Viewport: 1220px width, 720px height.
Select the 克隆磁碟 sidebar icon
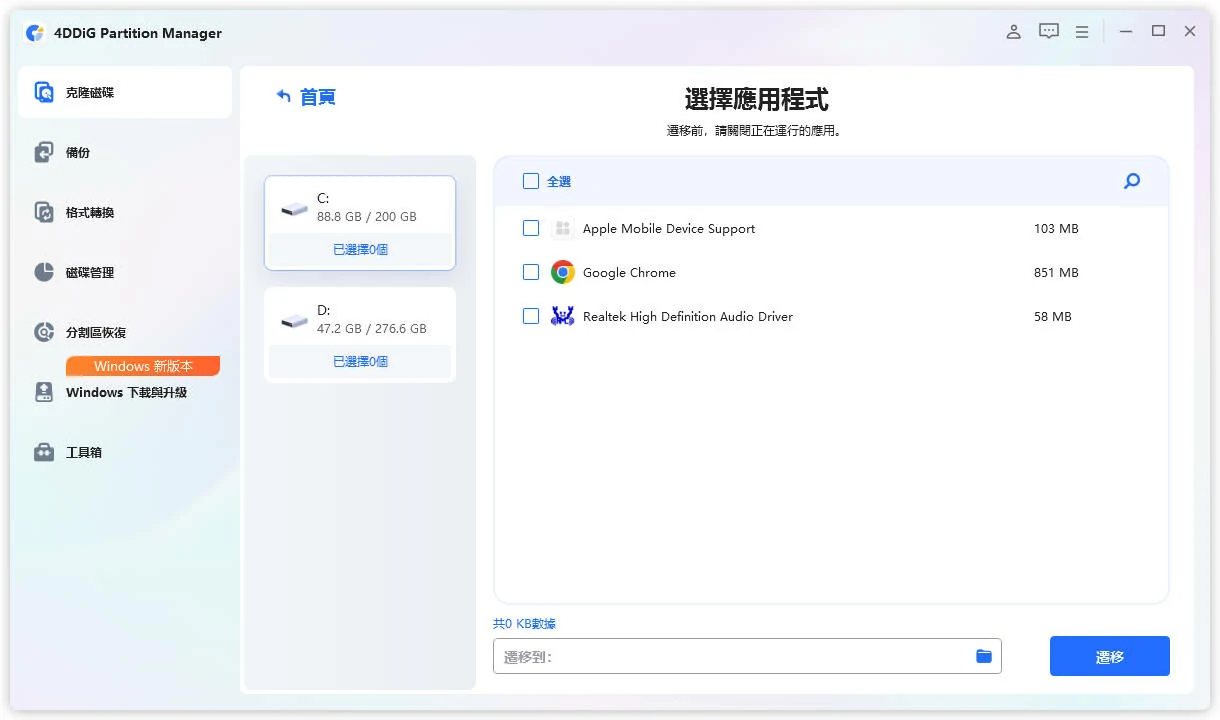pyautogui.click(x=42, y=91)
